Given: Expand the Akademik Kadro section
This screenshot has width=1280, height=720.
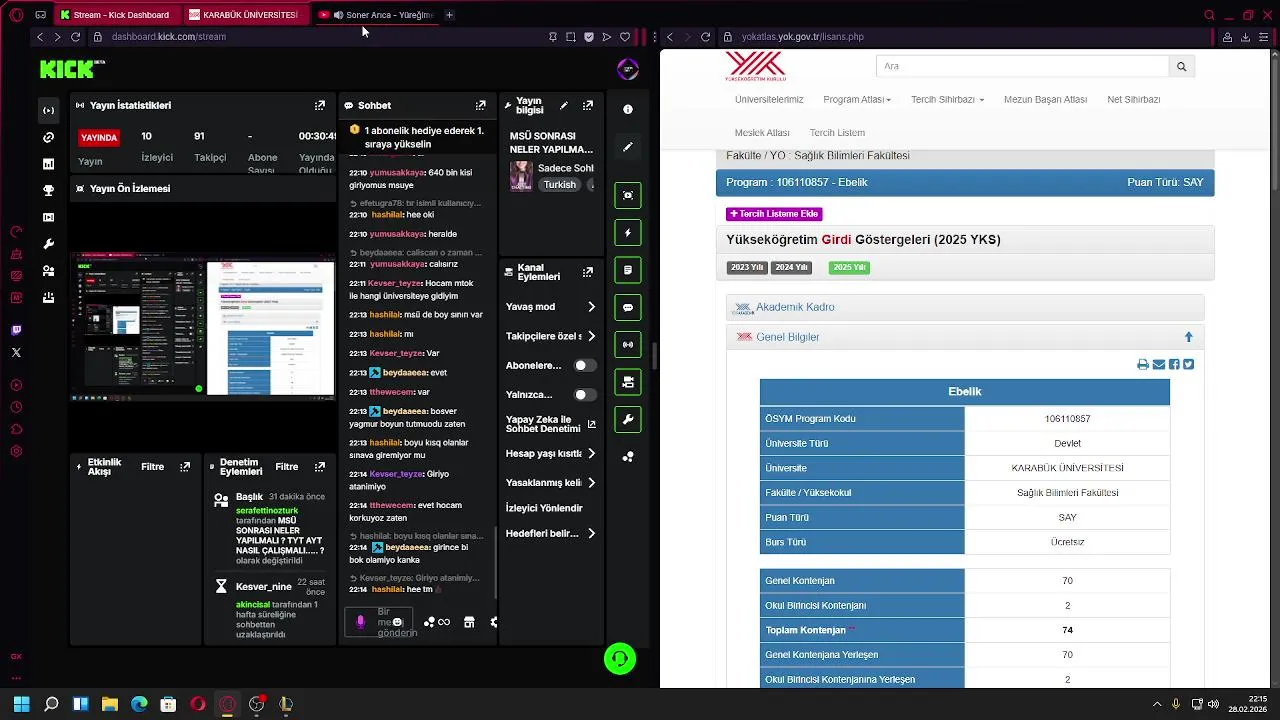Looking at the screenshot, I should [794, 307].
